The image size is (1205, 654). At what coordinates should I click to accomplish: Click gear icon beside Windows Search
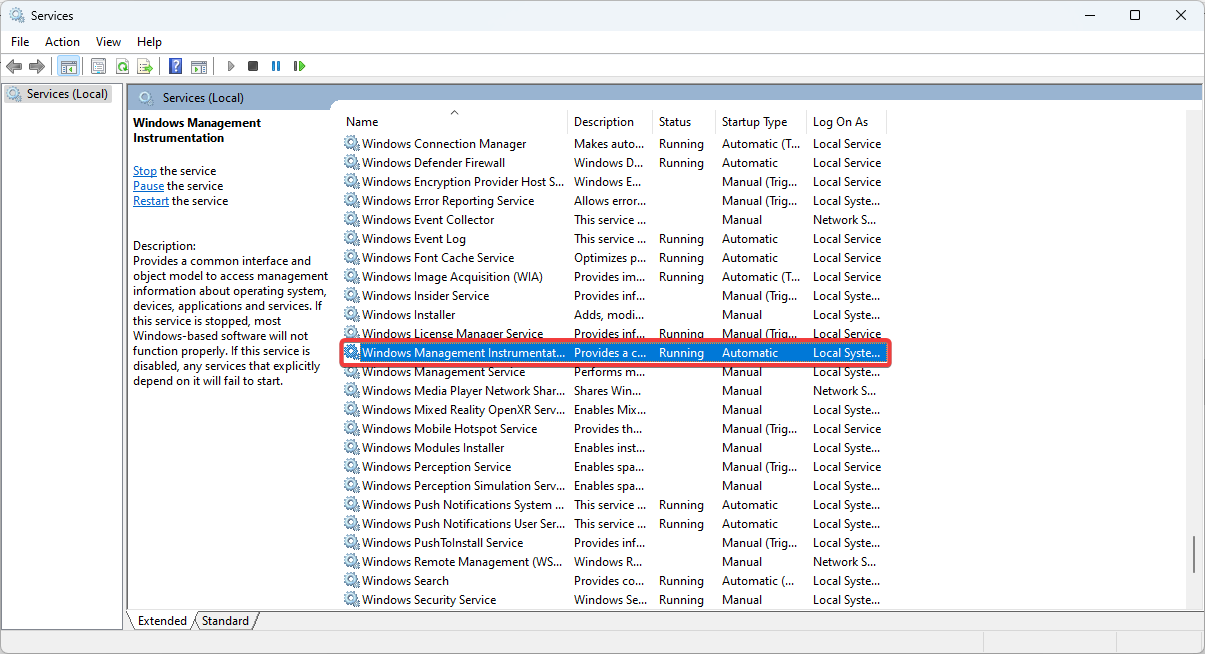pos(352,581)
